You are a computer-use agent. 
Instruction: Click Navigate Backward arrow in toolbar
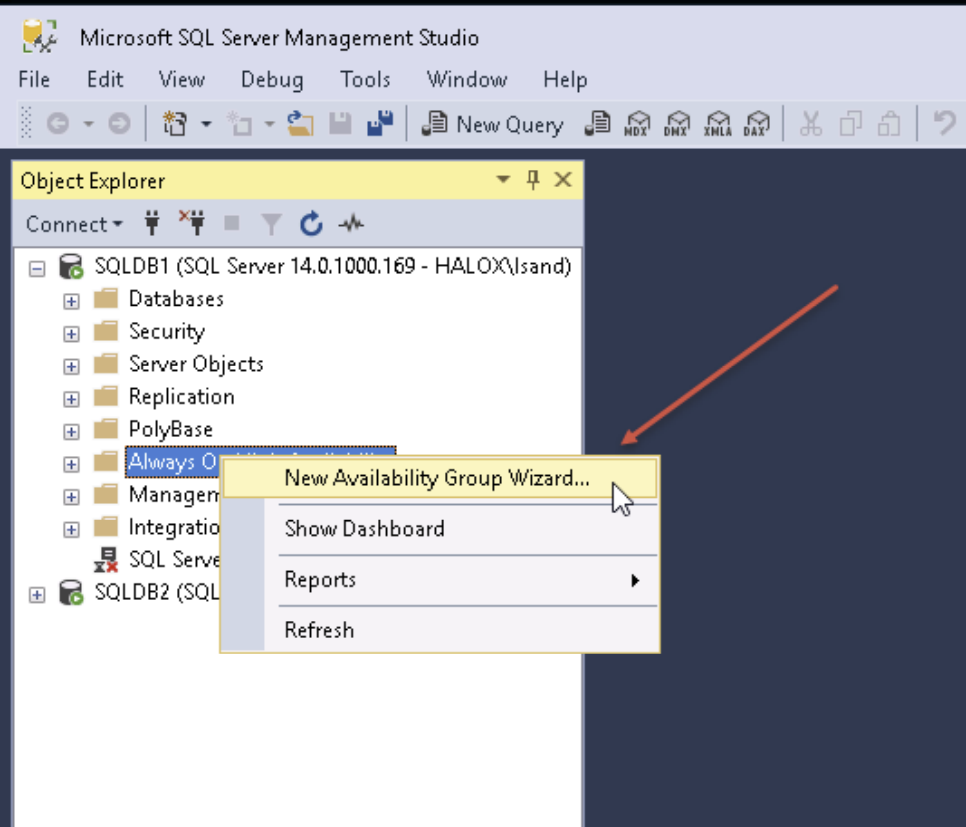click(x=57, y=124)
